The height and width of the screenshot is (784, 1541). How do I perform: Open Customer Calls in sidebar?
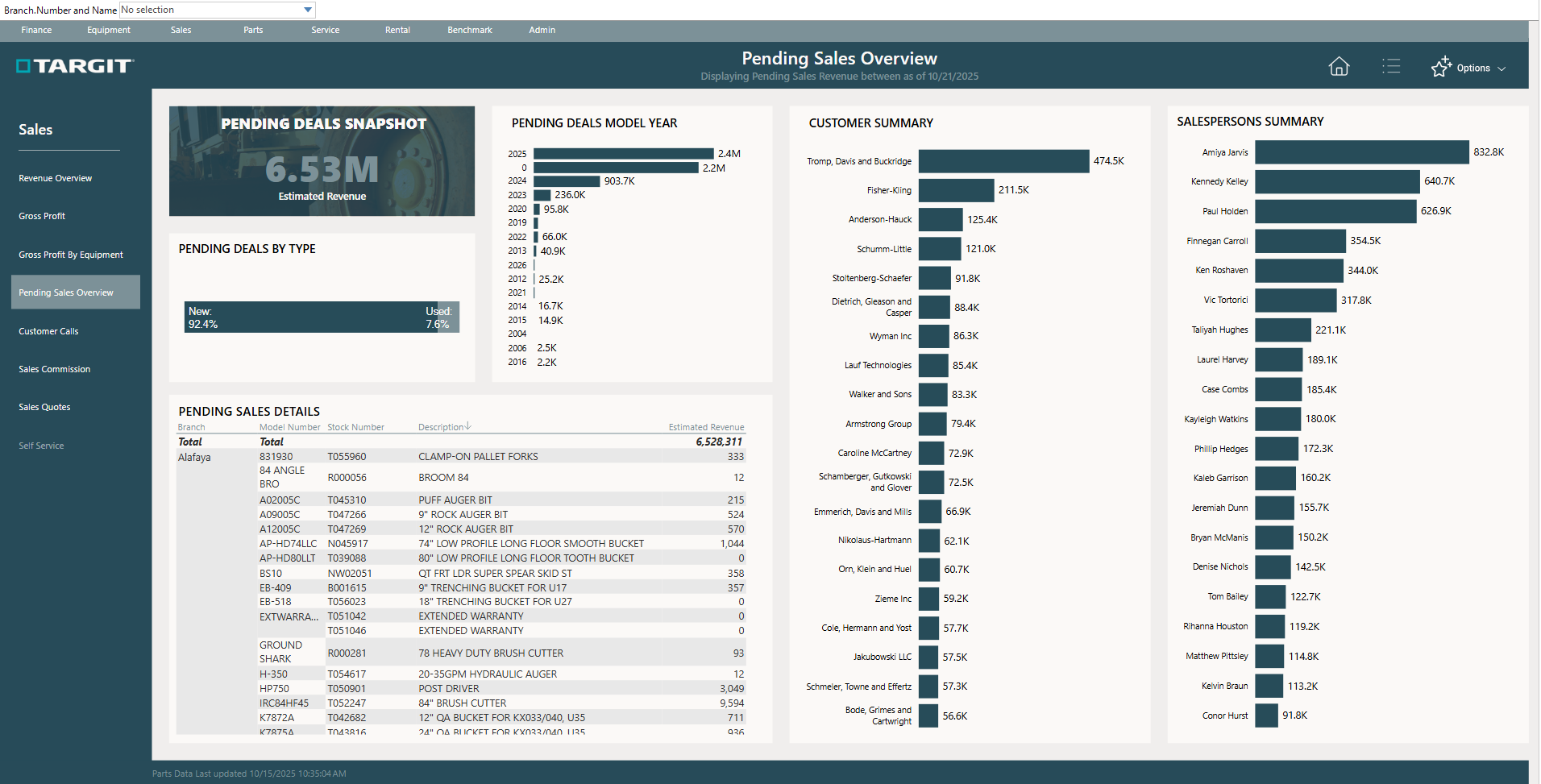point(48,331)
